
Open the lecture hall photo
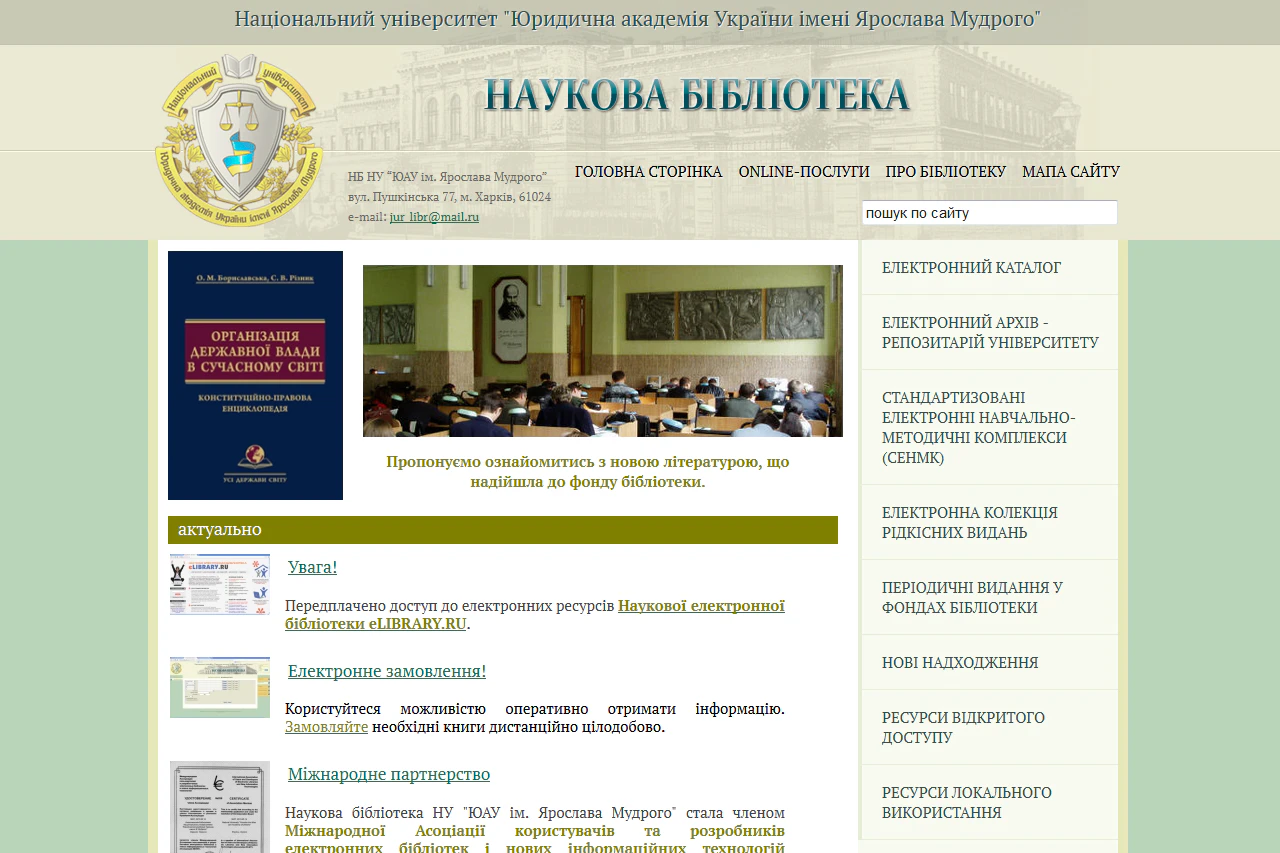(x=602, y=350)
